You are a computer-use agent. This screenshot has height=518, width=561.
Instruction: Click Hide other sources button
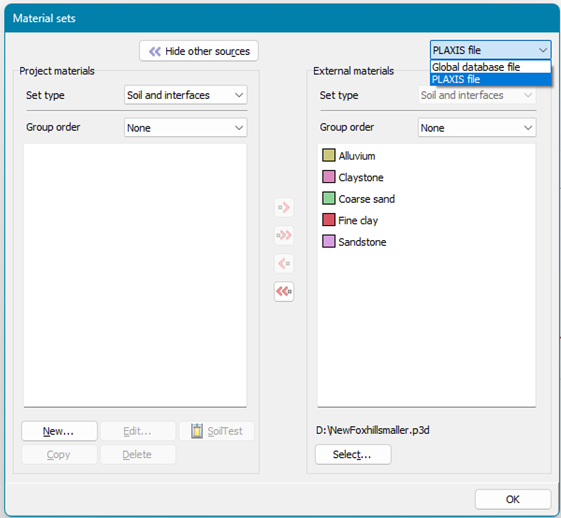point(199,51)
